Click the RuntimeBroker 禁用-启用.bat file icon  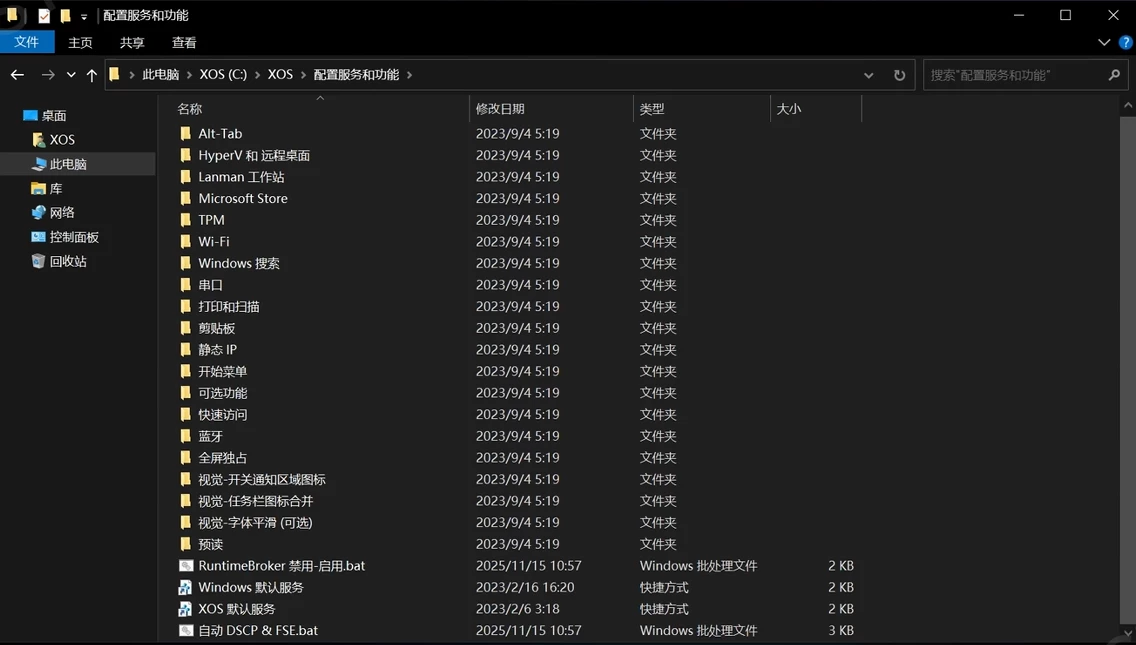[x=186, y=566]
